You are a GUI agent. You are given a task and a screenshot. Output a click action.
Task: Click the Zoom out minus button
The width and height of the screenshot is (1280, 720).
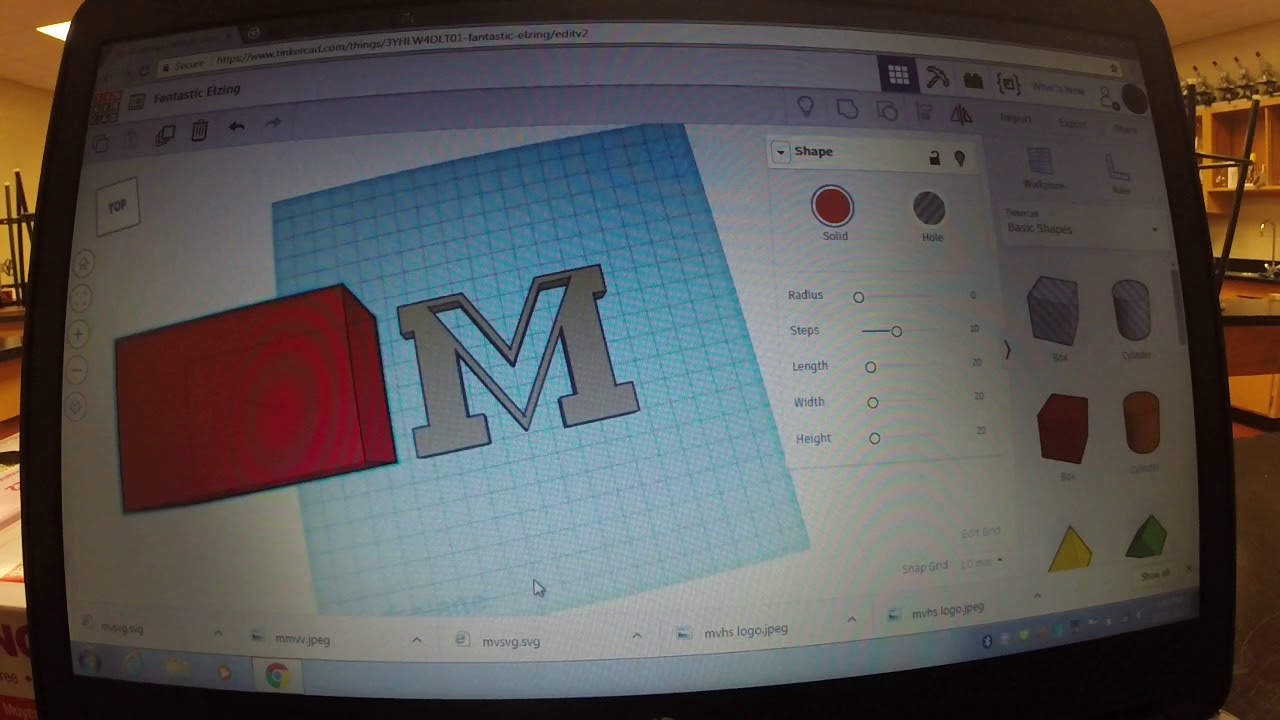pos(78,370)
